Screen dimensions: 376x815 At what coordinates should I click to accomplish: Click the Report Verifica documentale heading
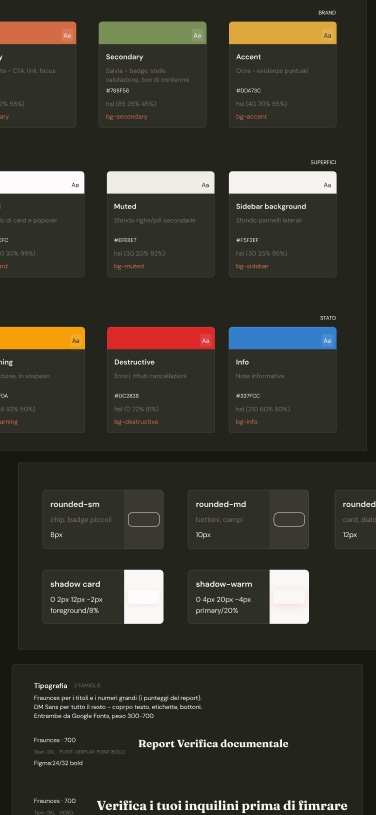click(213, 744)
